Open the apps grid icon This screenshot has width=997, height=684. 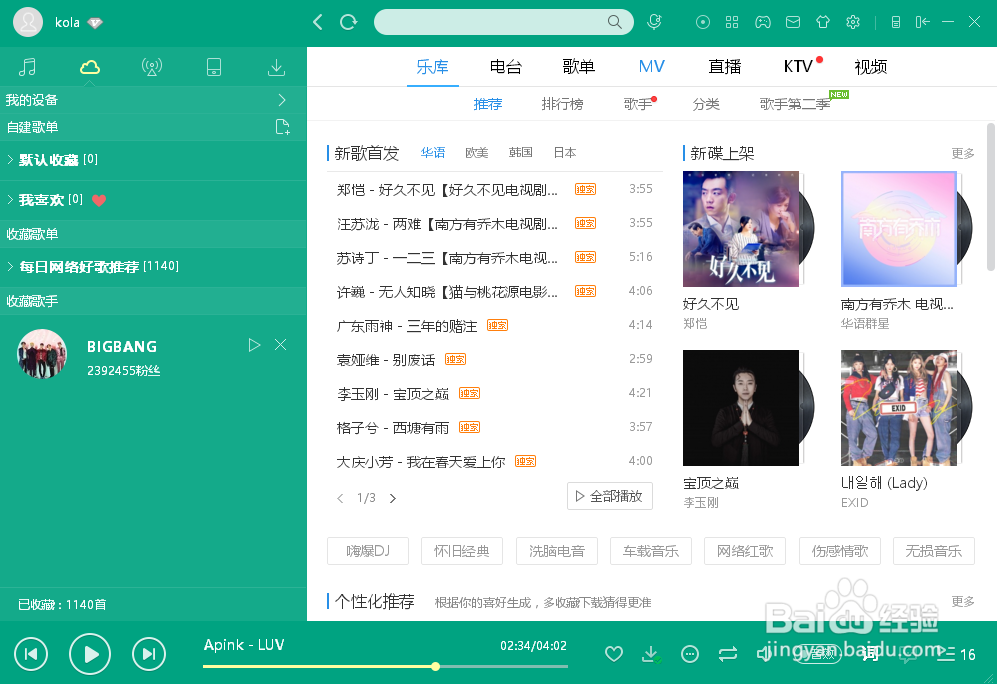point(732,22)
